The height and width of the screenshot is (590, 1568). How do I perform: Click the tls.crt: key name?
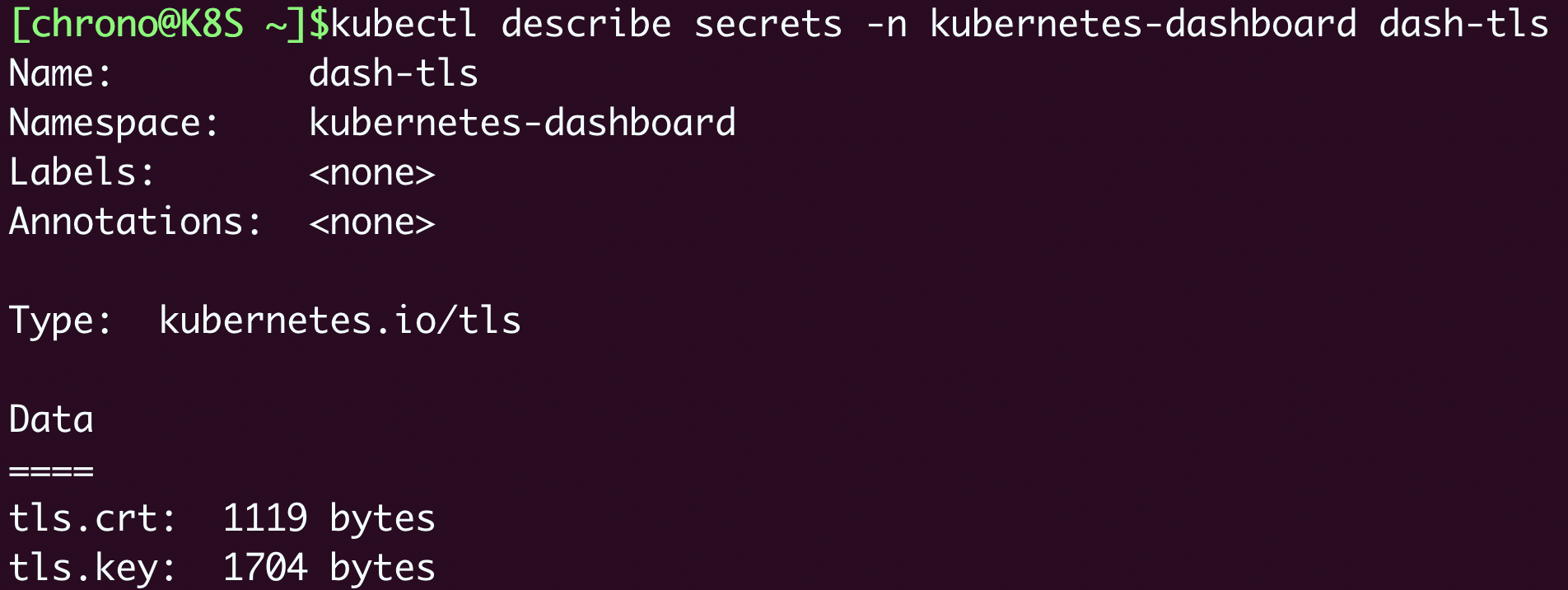click(x=92, y=518)
